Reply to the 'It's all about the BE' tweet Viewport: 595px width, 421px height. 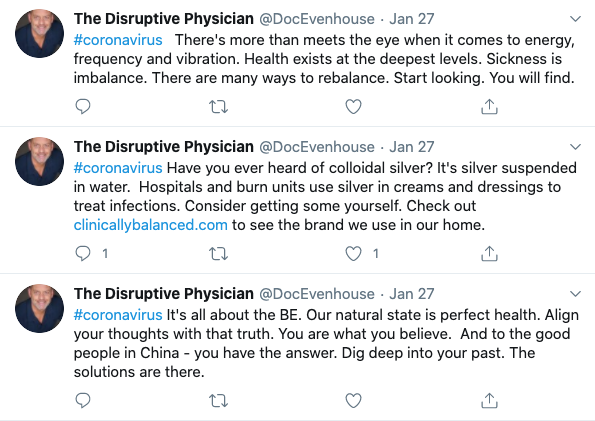pyautogui.click(x=83, y=400)
